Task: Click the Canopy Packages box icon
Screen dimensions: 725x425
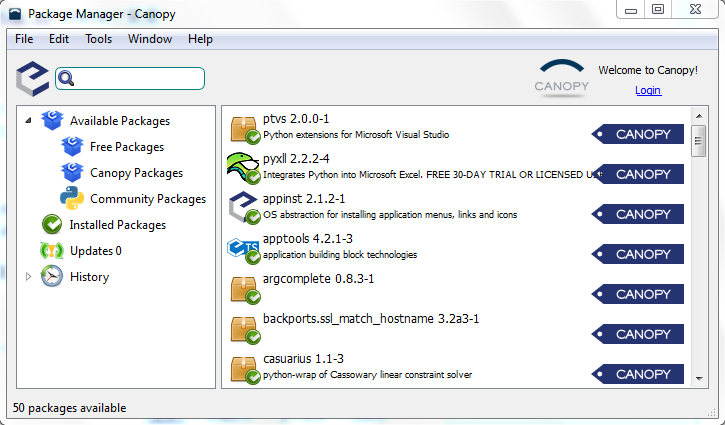Action: click(73, 172)
